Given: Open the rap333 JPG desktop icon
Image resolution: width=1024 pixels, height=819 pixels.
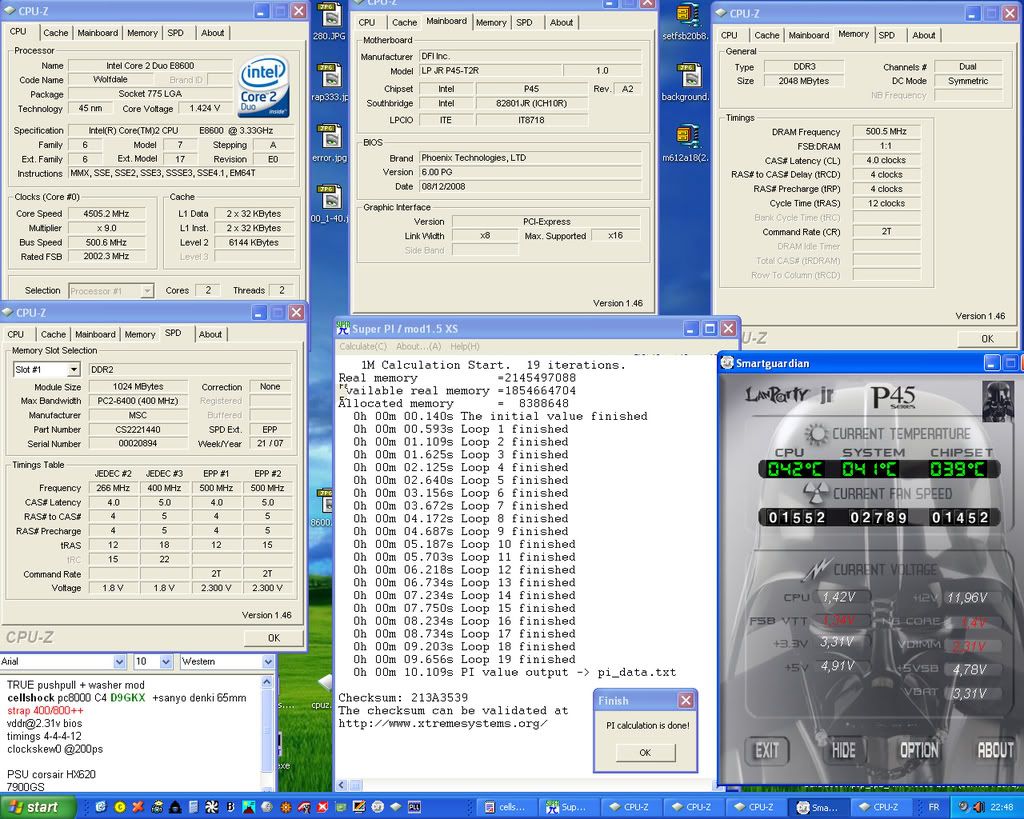Looking at the screenshot, I should pos(328,77).
